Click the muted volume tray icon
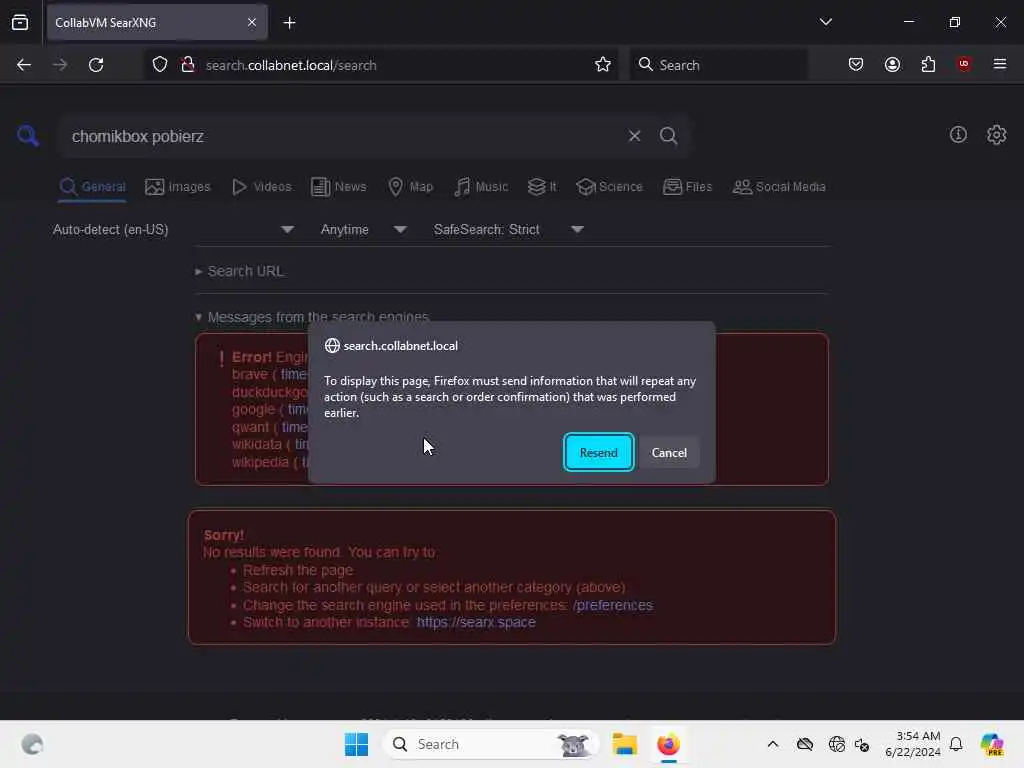Viewport: 1024px width, 768px height. click(x=862, y=744)
